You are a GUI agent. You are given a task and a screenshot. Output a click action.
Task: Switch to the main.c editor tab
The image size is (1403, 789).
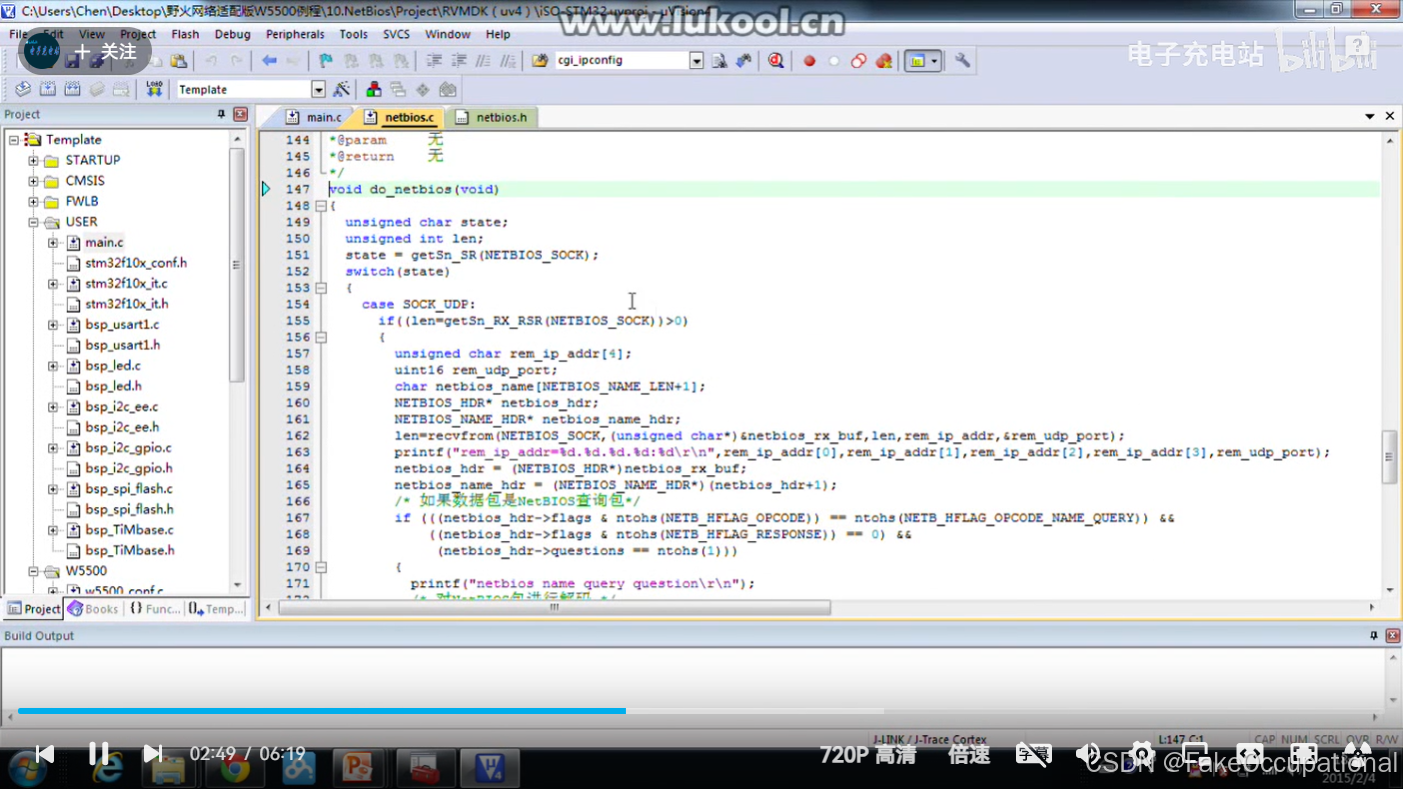[313, 117]
